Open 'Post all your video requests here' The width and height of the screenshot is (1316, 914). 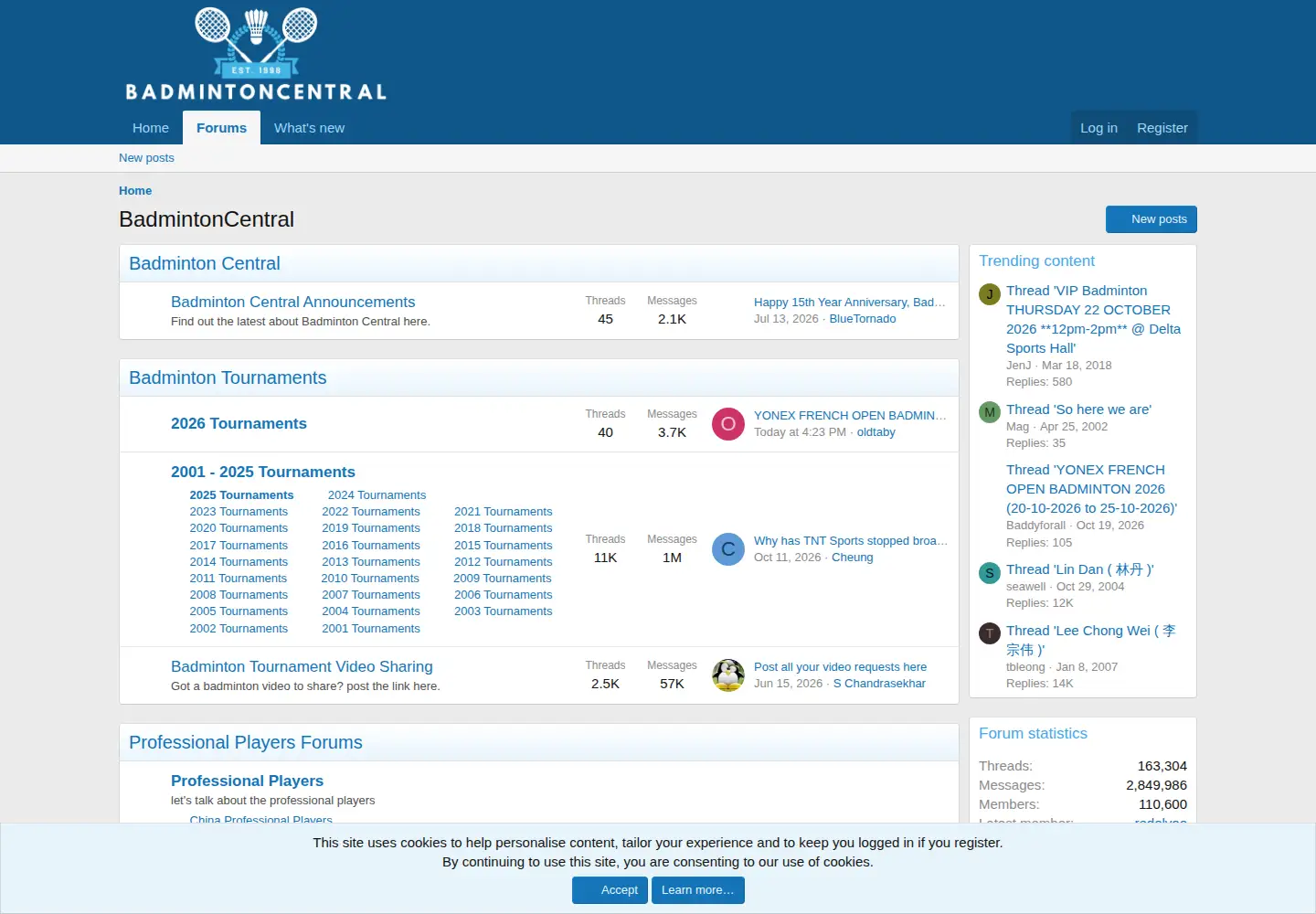click(840, 667)
